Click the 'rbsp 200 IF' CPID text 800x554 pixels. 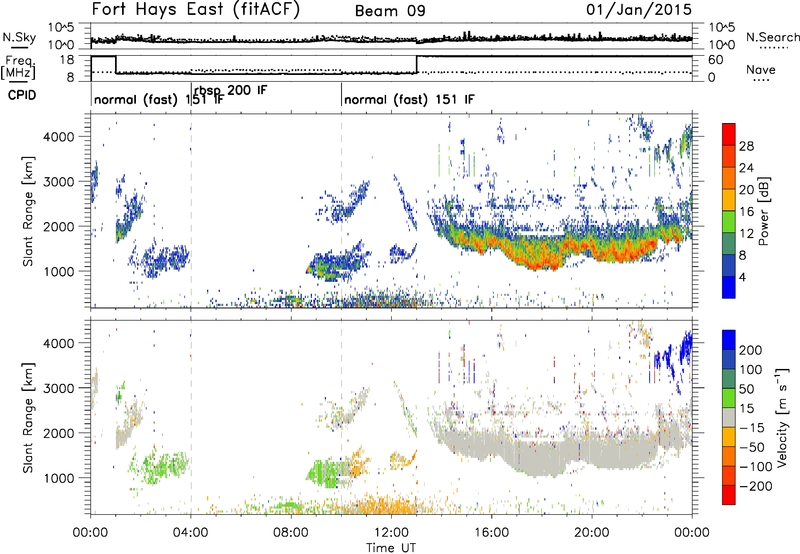click(x=230, y=91)
